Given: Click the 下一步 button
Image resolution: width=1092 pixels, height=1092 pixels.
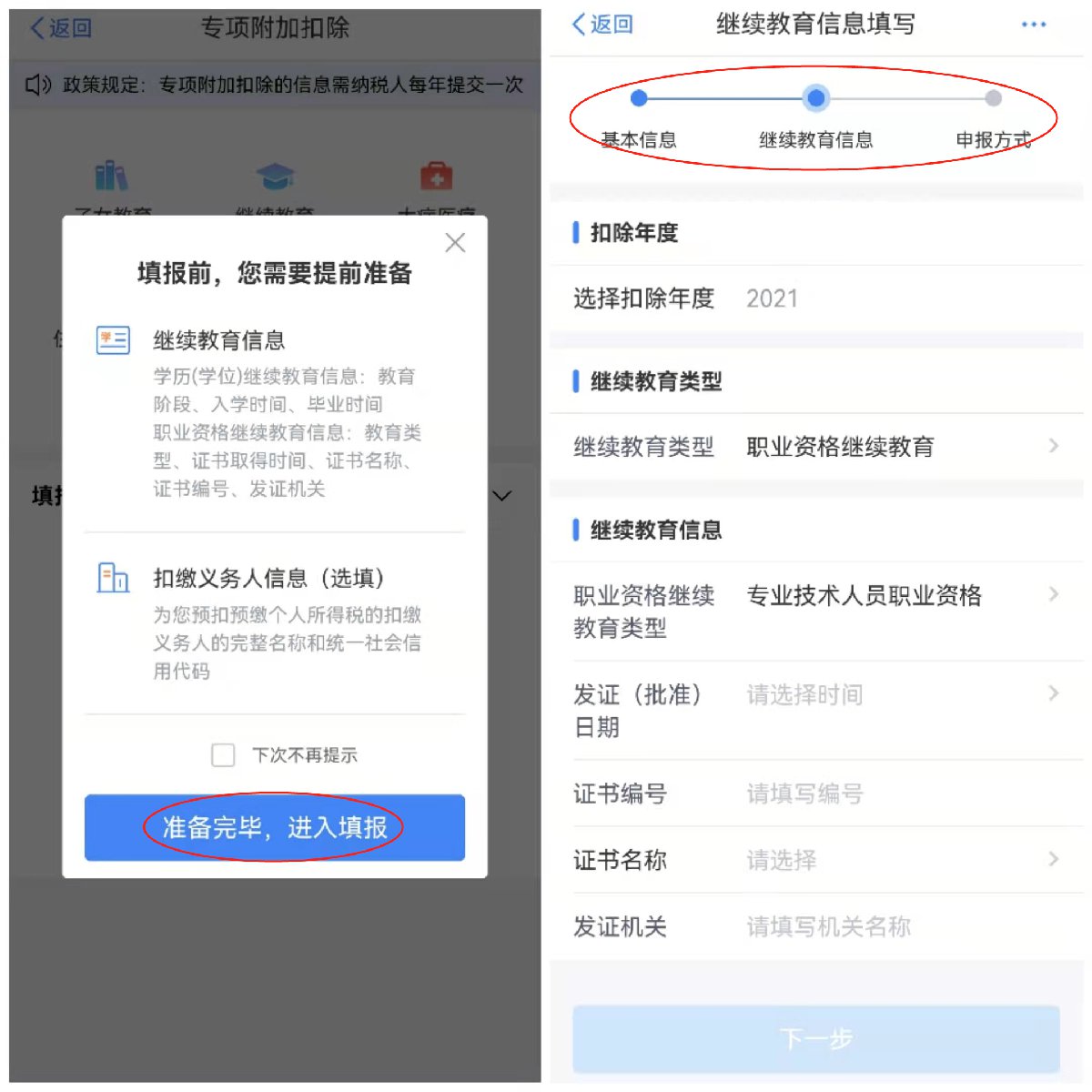Looking at the screenshot, I should coord(816,1038).
